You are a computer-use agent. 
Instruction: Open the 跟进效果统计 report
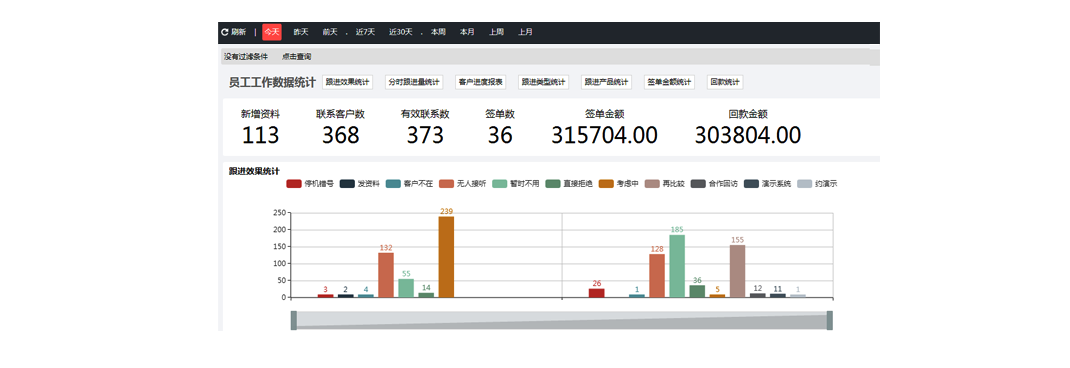pos(347,82)
